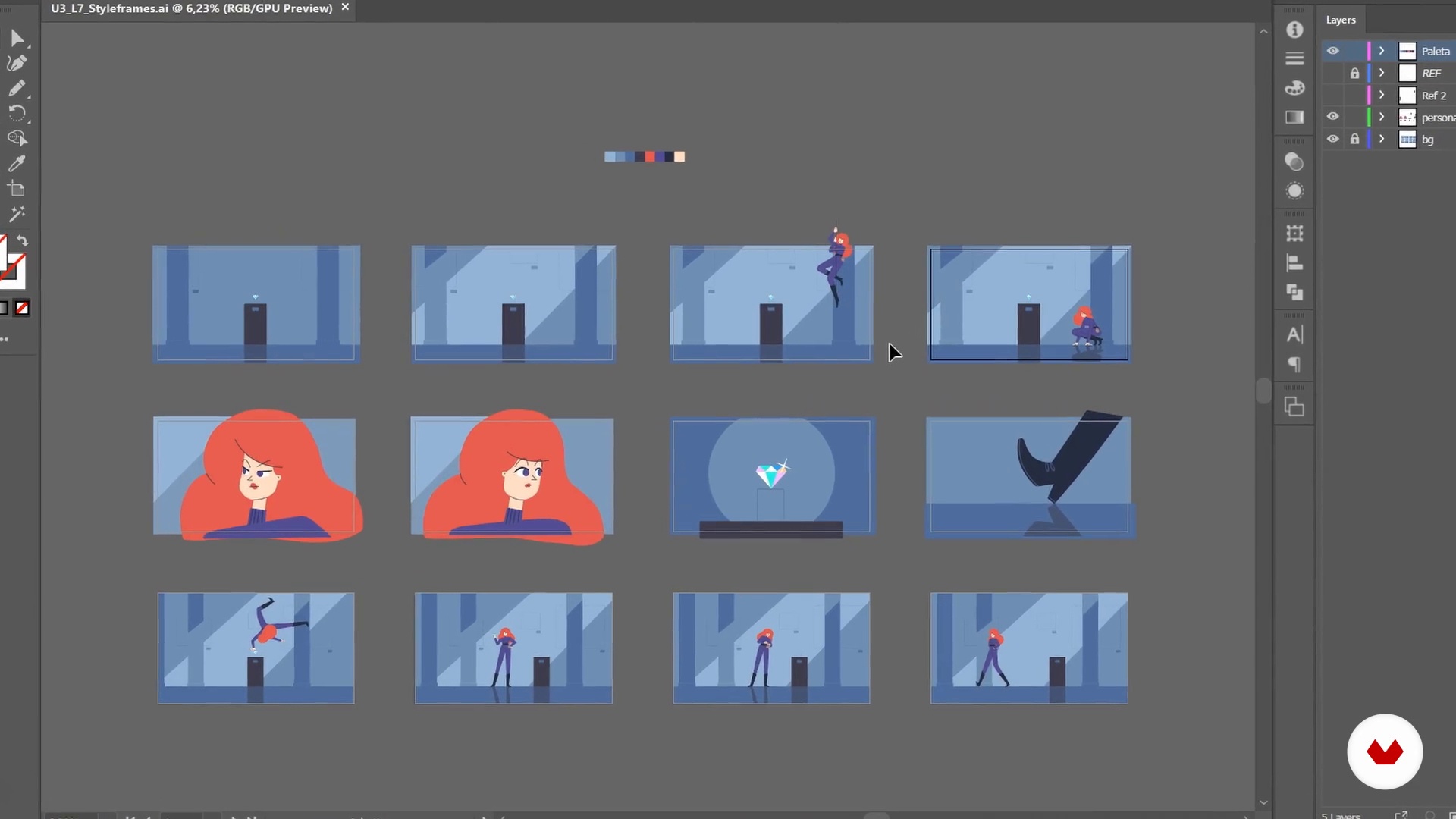Toggle visibility of bg layer

[1333, 139]
